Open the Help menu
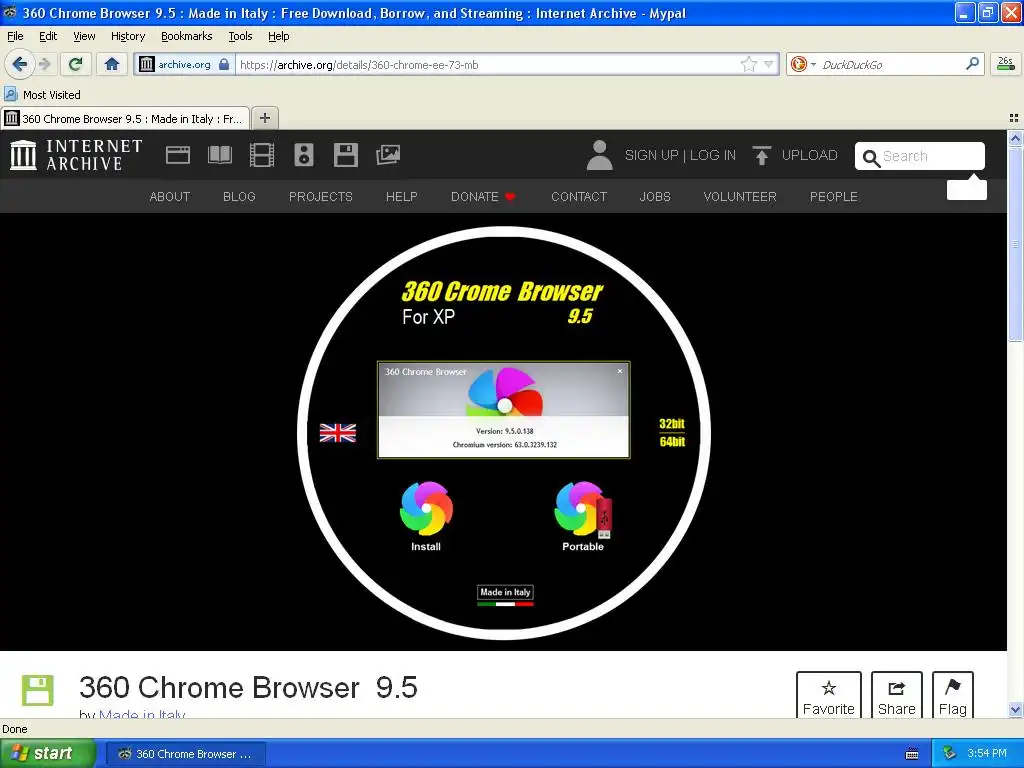This screenshot has height=768, width=1024. click(x=279, y=37)
